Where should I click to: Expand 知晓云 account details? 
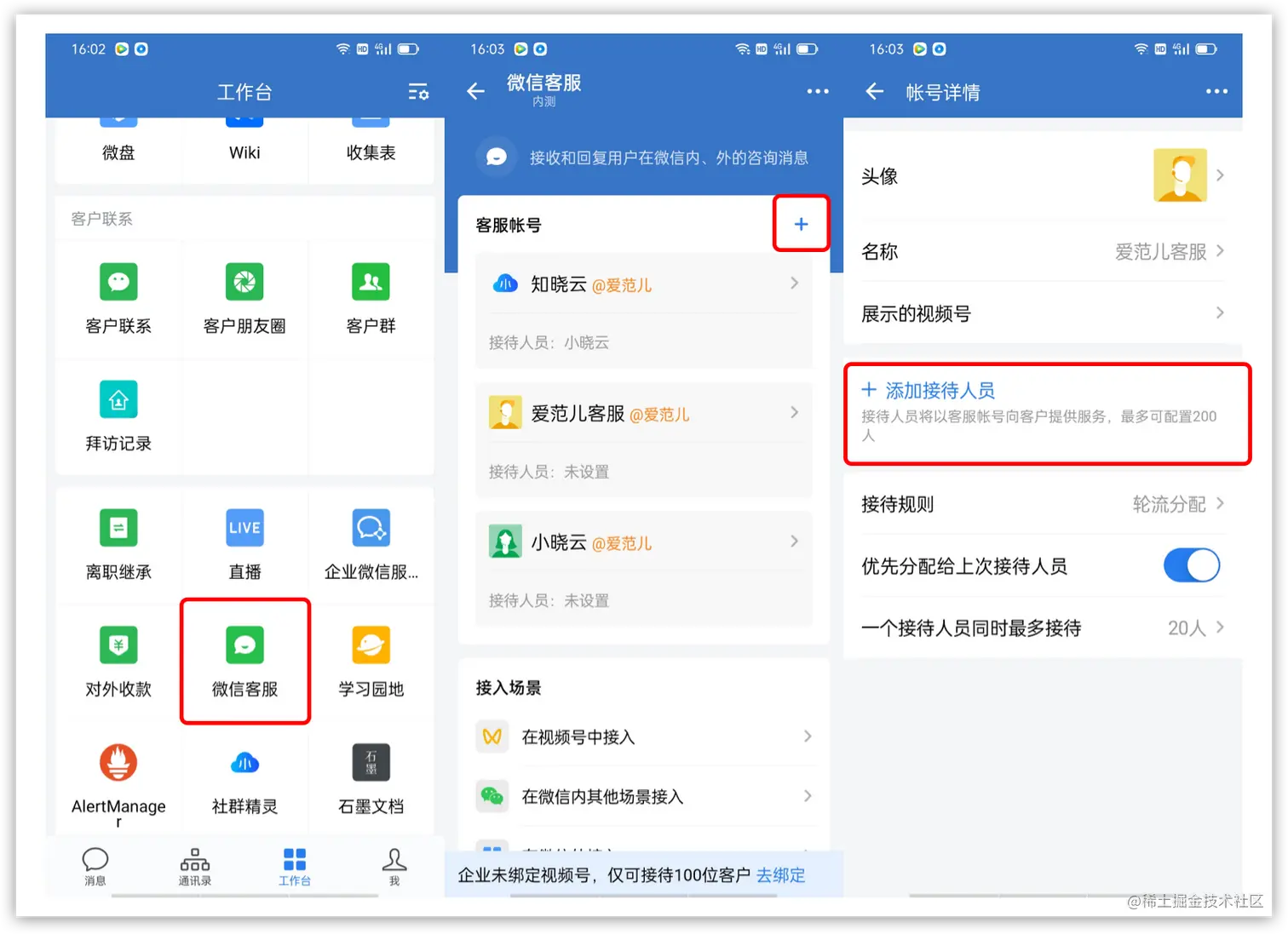click(x=643, y=284)
